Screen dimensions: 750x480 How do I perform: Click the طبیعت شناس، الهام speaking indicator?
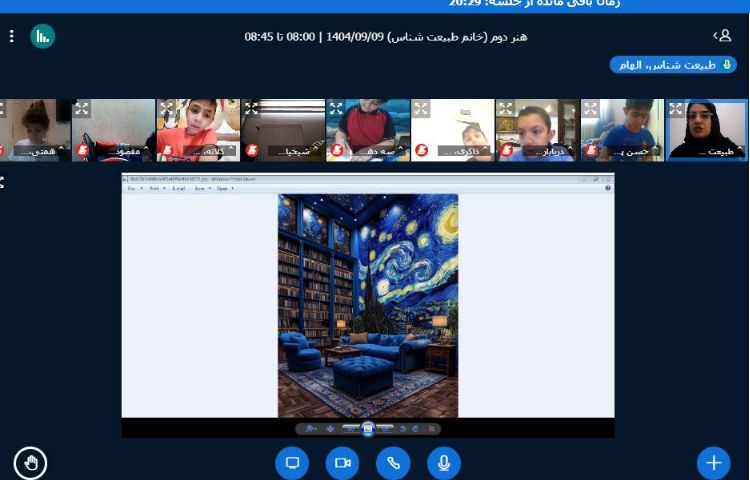[673, 65]
